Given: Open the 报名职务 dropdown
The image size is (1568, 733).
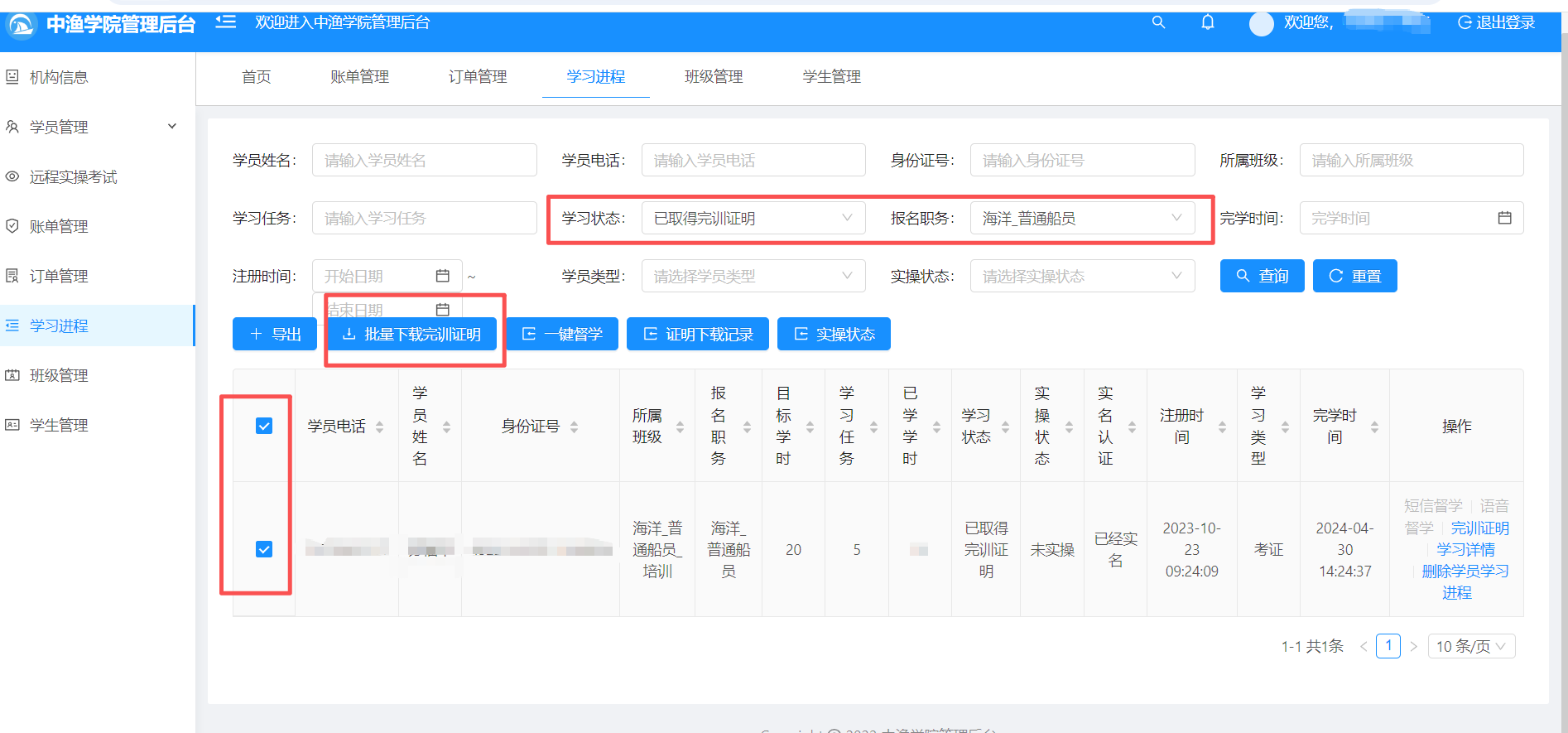Looking at the screenshot, I should tap(1083, 218).
